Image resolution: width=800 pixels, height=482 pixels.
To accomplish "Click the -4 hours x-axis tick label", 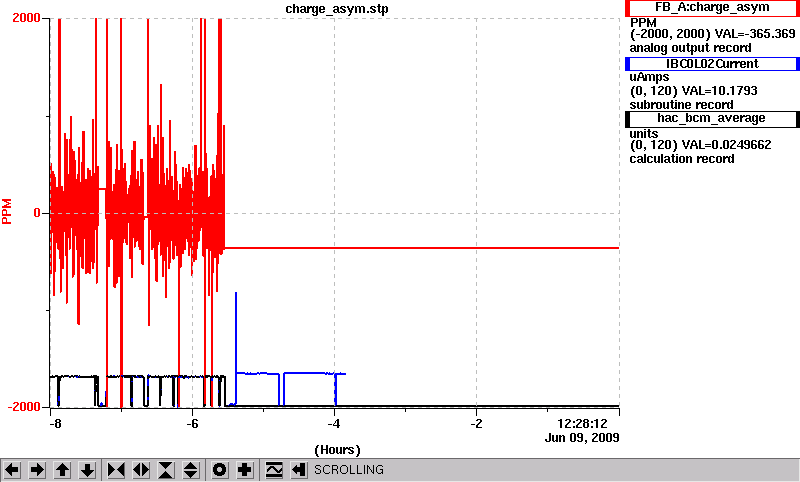I will pyautogui.click(x=334, y=424).
